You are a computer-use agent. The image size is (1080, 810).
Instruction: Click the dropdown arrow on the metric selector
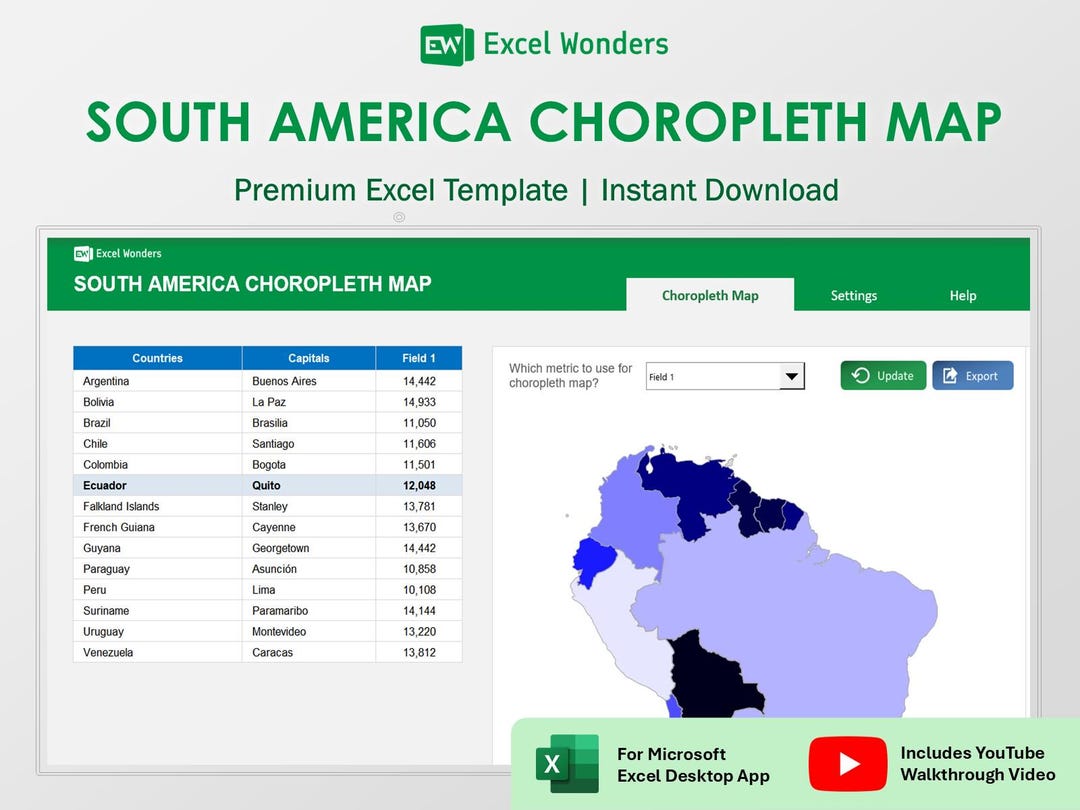(790, 376)
